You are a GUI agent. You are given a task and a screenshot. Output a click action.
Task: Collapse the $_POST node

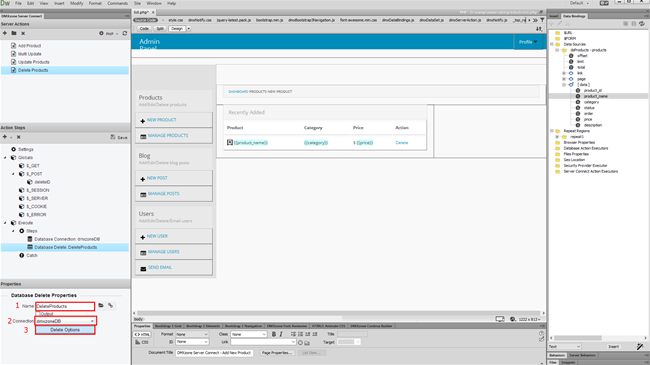click(13, 174)
